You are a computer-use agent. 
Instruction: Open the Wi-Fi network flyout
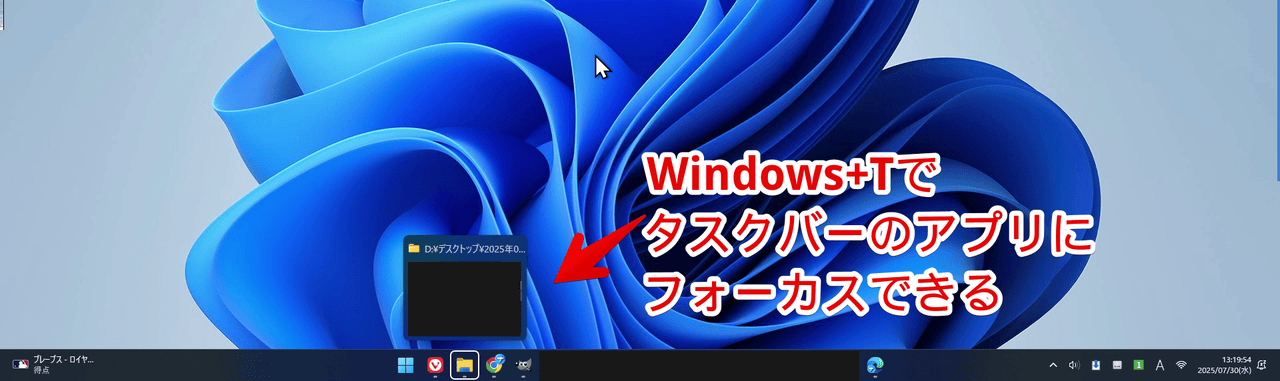tap(1182, 365)
